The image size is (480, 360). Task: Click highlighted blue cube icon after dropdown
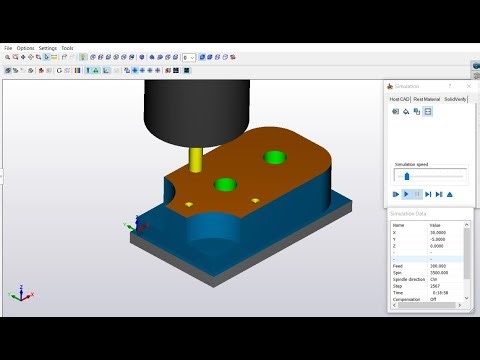tap(202, 57)
